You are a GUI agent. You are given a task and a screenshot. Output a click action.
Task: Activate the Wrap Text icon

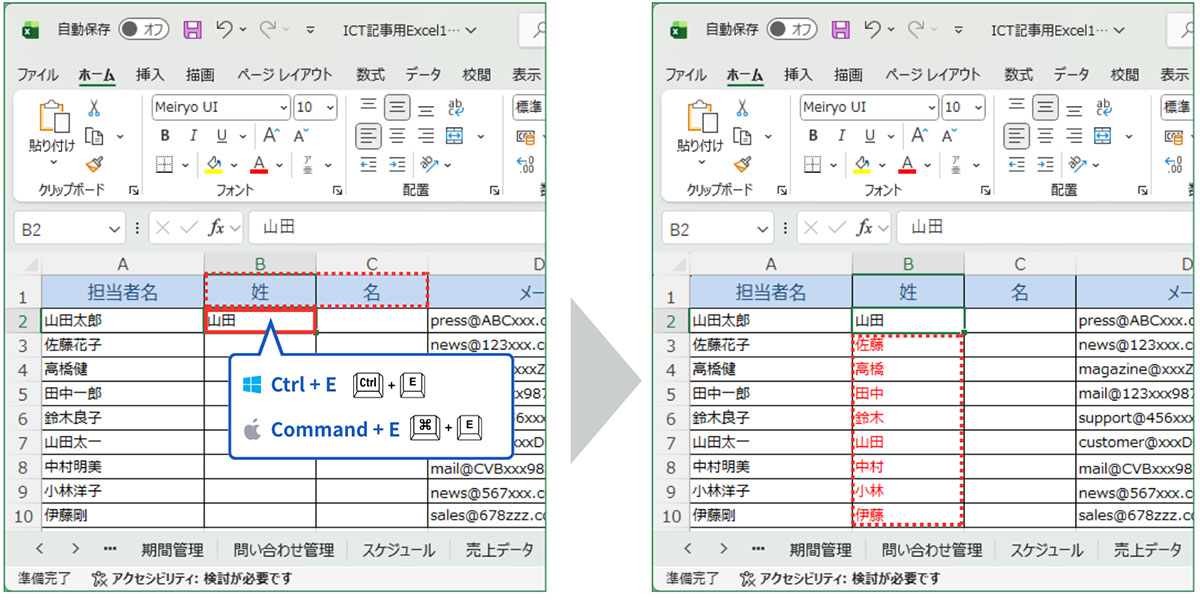pos(455,107)
